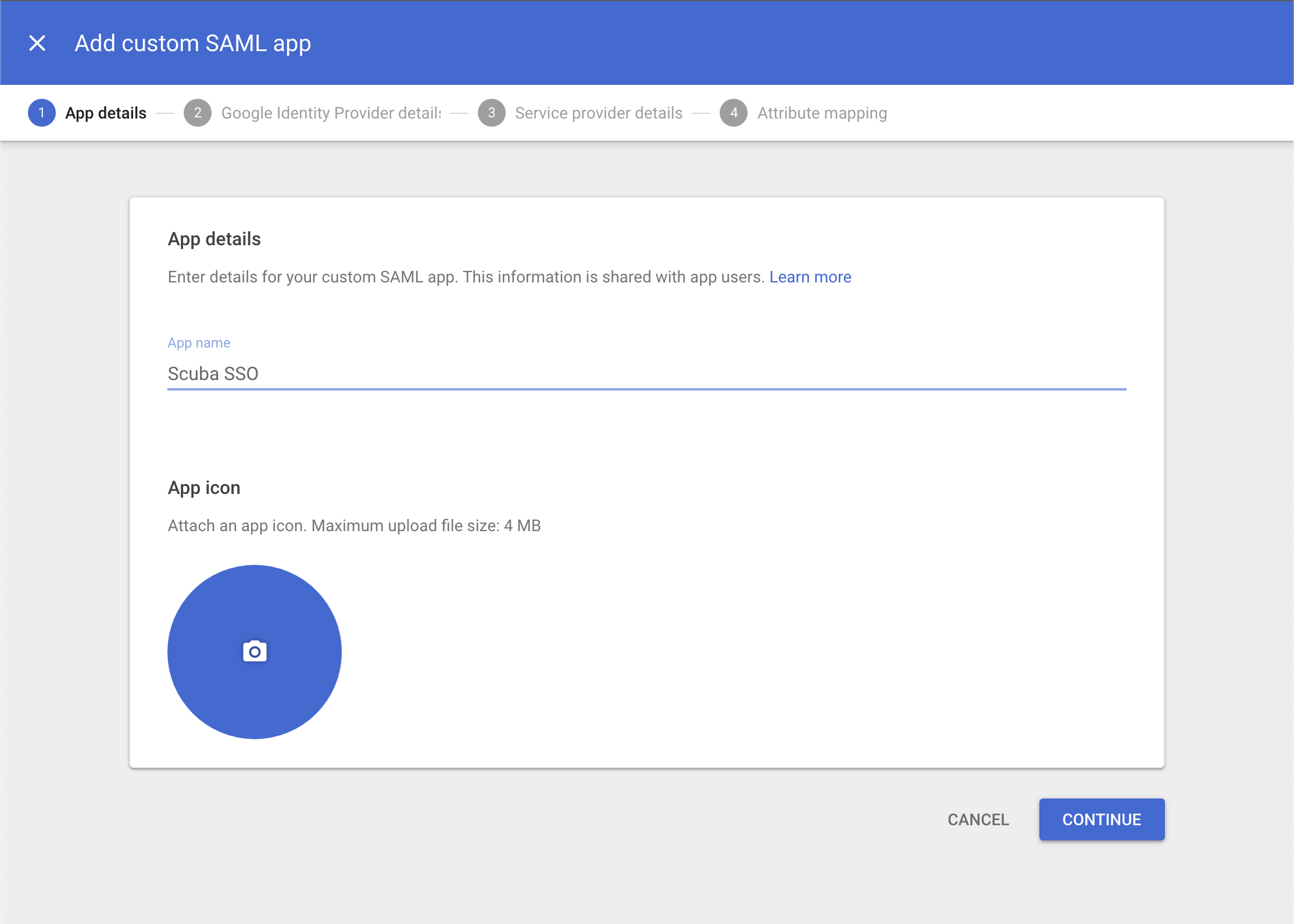This screenshot has height=924, width=1294.
Task: Click the App details card heading
Action: click(215, 239)
